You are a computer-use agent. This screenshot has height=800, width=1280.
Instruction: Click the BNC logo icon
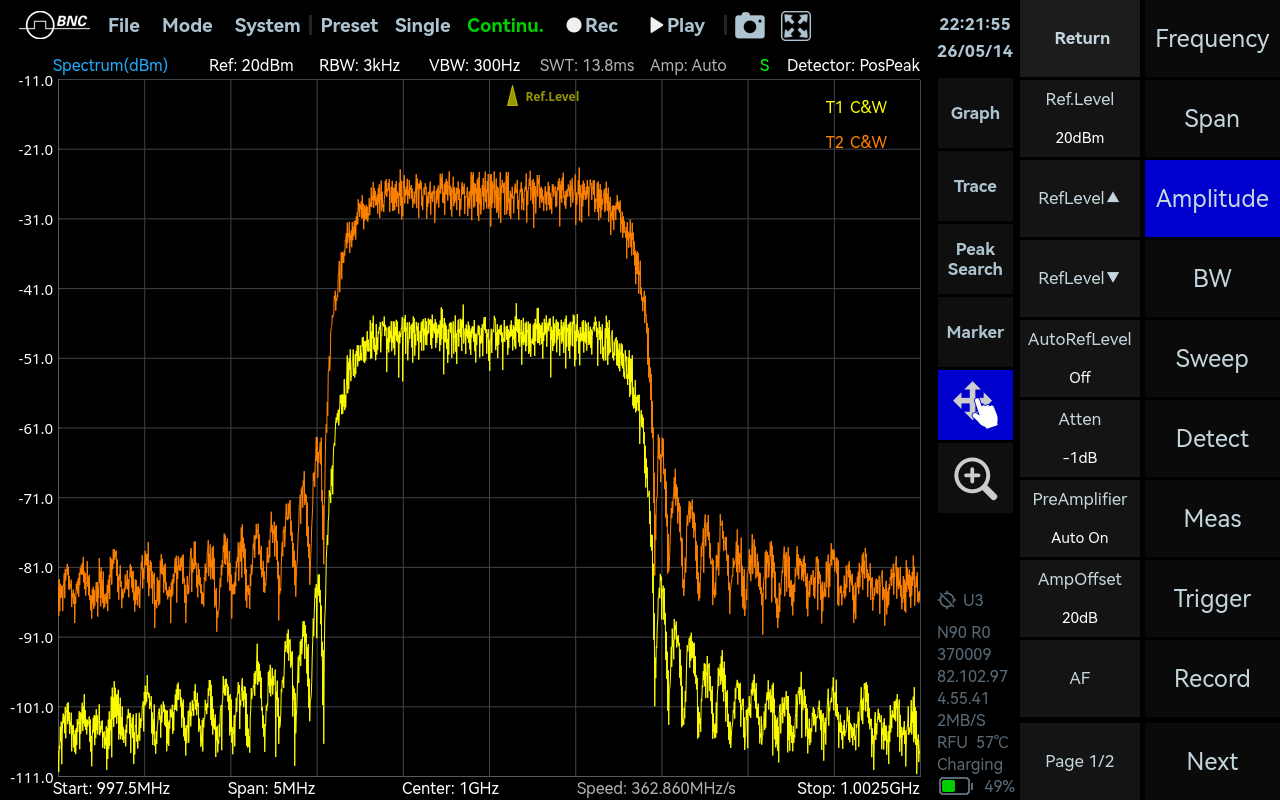54,25
